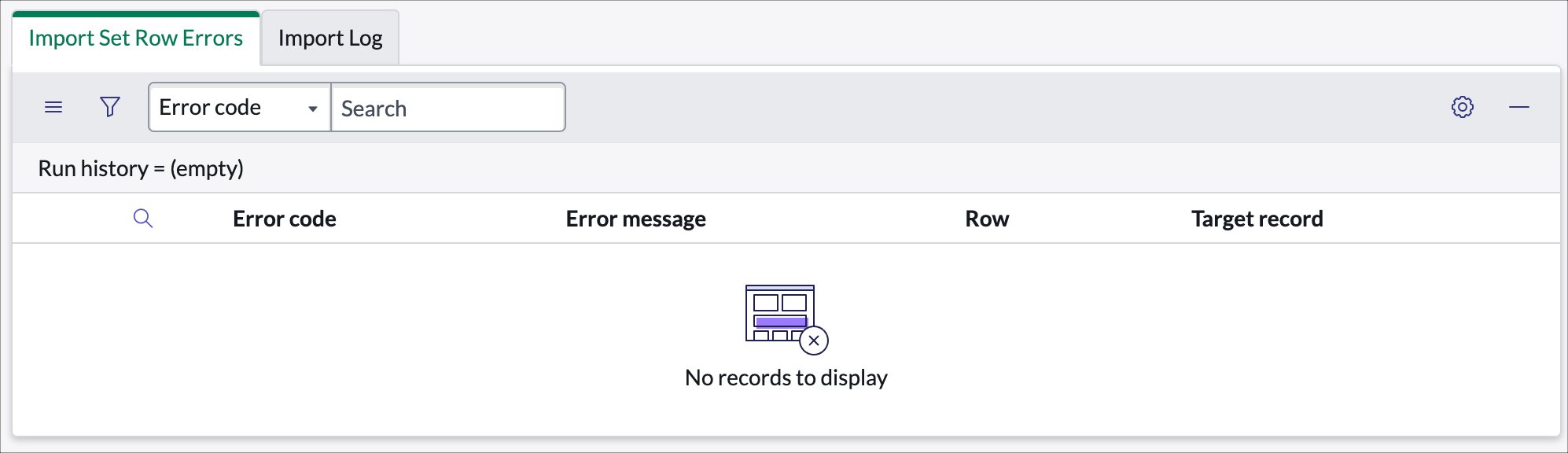The width and height of the screenshot is (1568, 453).
Task: Click the Run history breadcrumb filter
Action: (x=140, y=168)
